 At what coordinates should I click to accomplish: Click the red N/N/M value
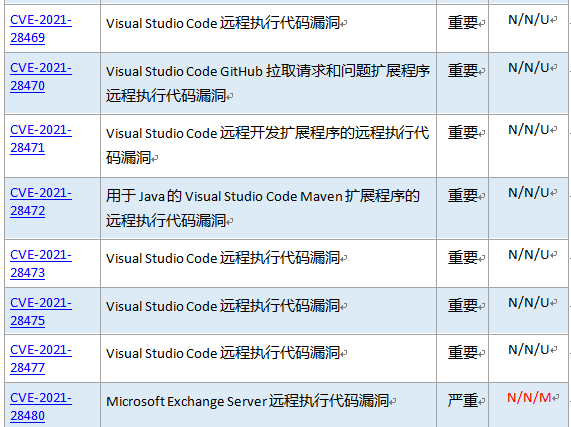click(x=529, y=398)
